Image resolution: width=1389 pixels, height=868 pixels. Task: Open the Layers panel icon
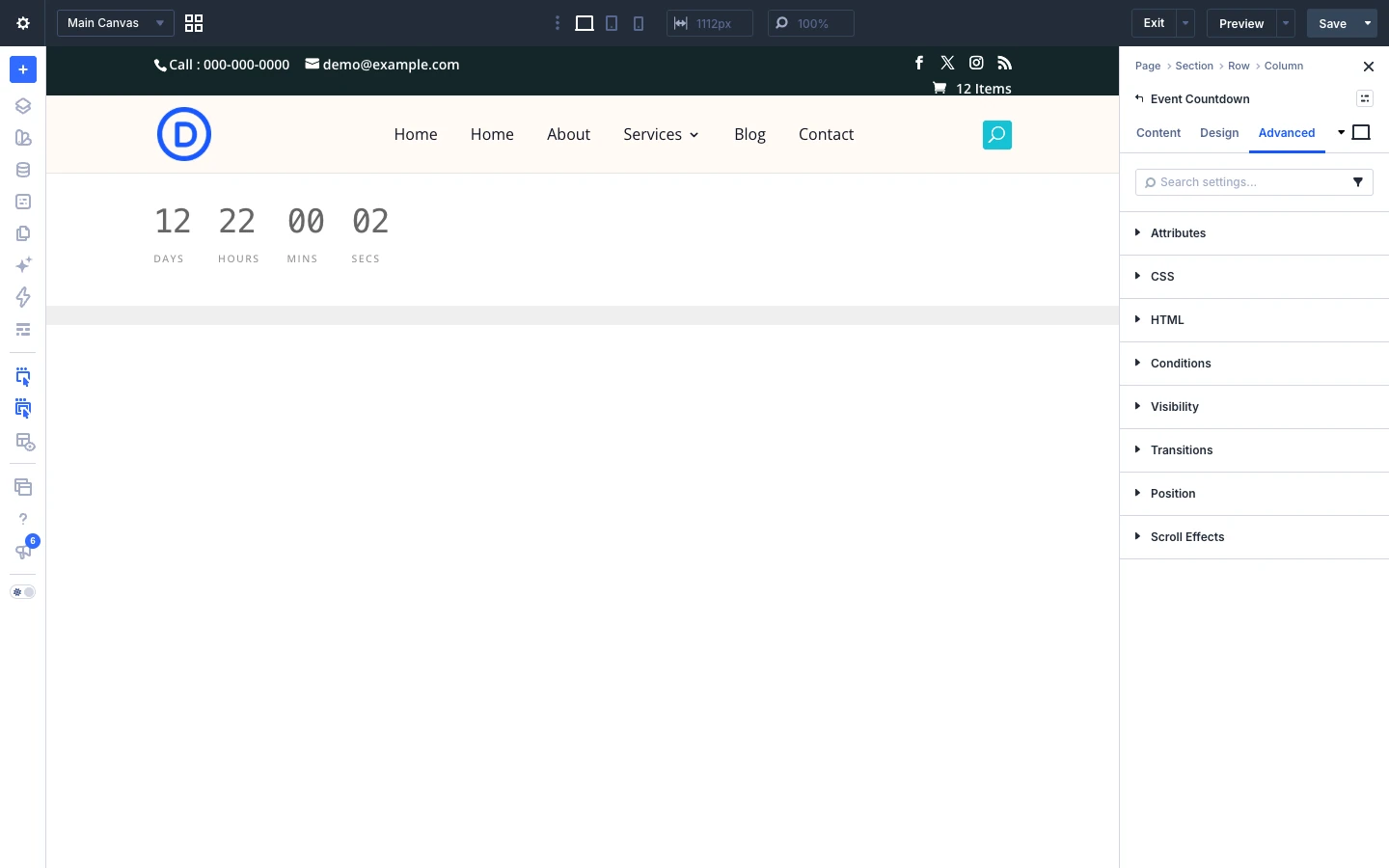click(23, 106)
